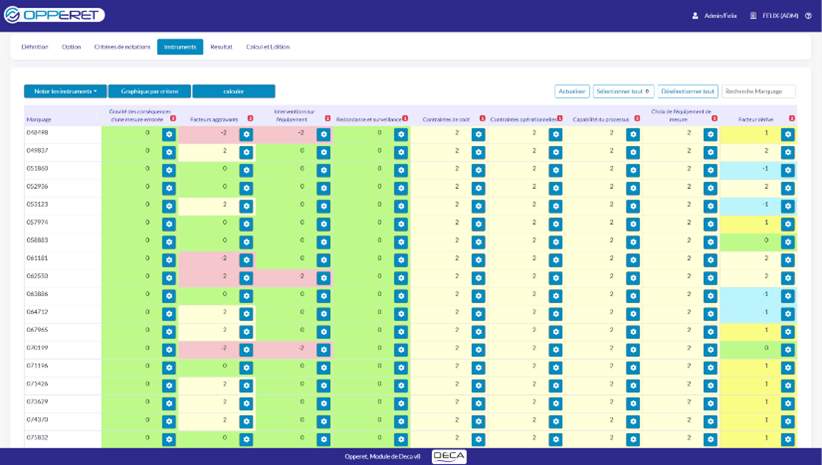Click the OPPERET logo
Screen dimensions: 822x465
(54, 15)
